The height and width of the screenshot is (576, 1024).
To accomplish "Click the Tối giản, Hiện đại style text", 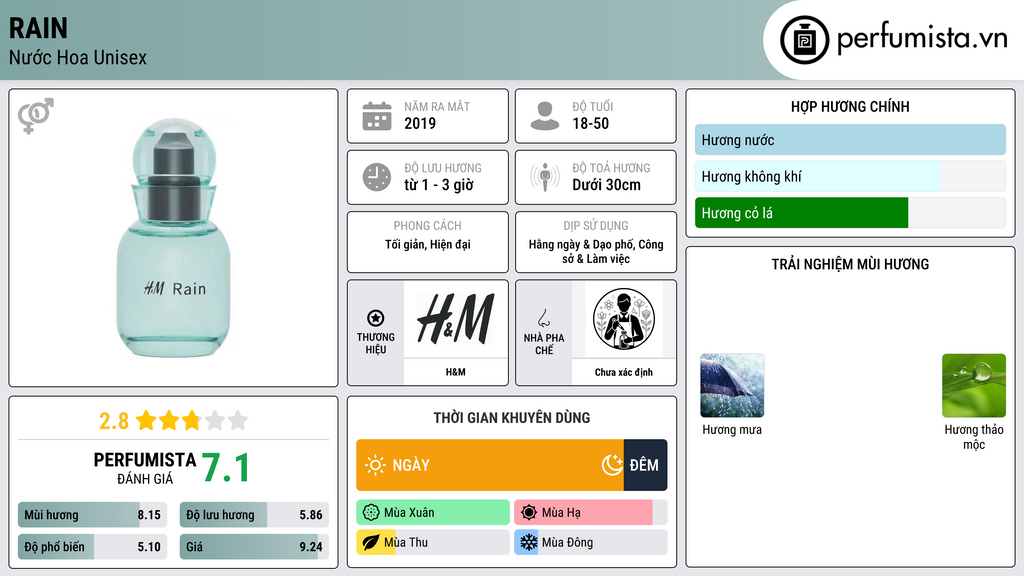I will (x=428, y=244).
